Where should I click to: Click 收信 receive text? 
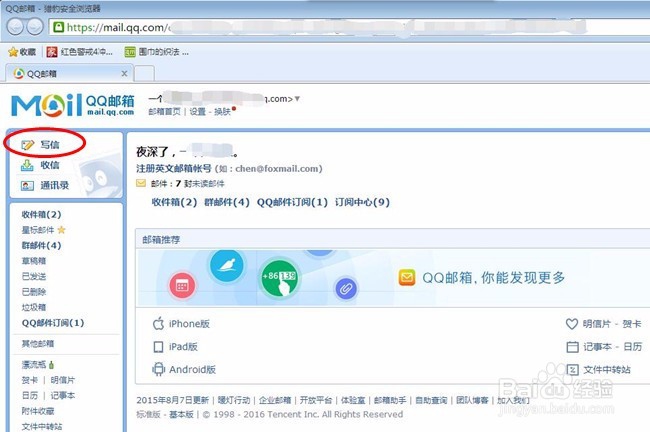(x=50, y=165)
